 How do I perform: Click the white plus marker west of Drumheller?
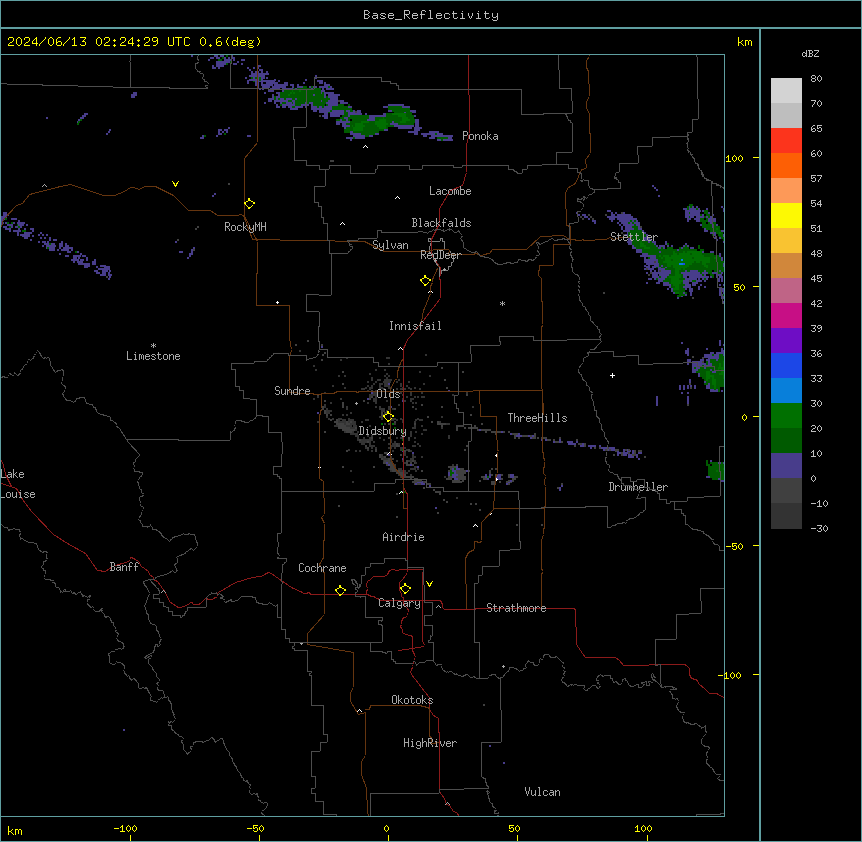point(612,375)
